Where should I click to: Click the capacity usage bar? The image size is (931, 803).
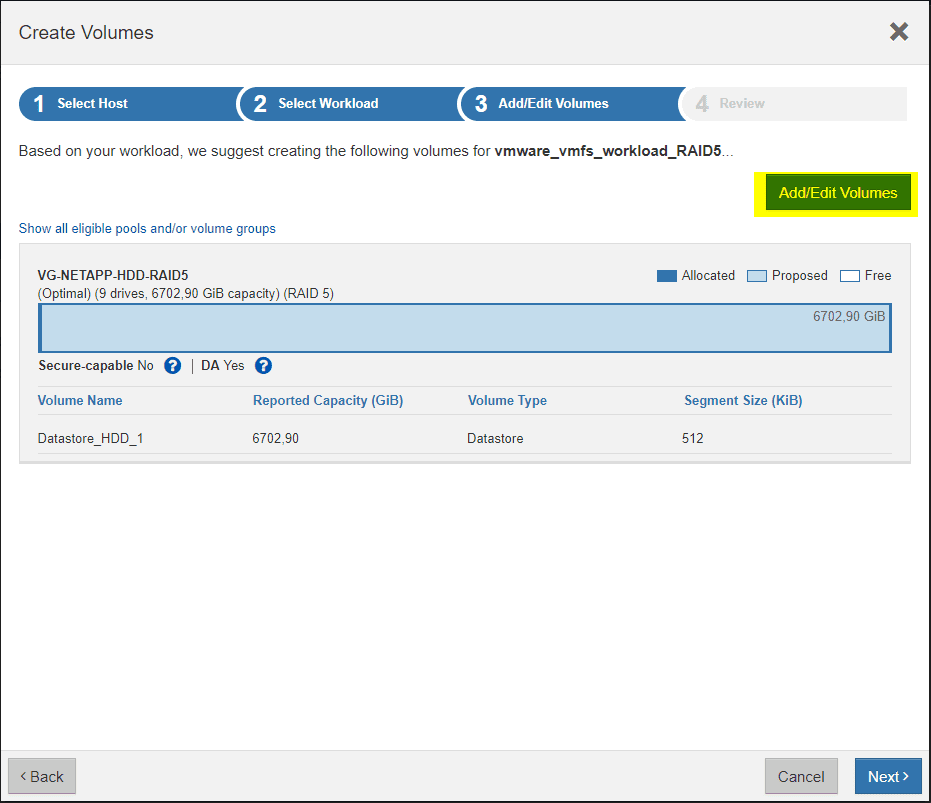(x=465, y=327)
